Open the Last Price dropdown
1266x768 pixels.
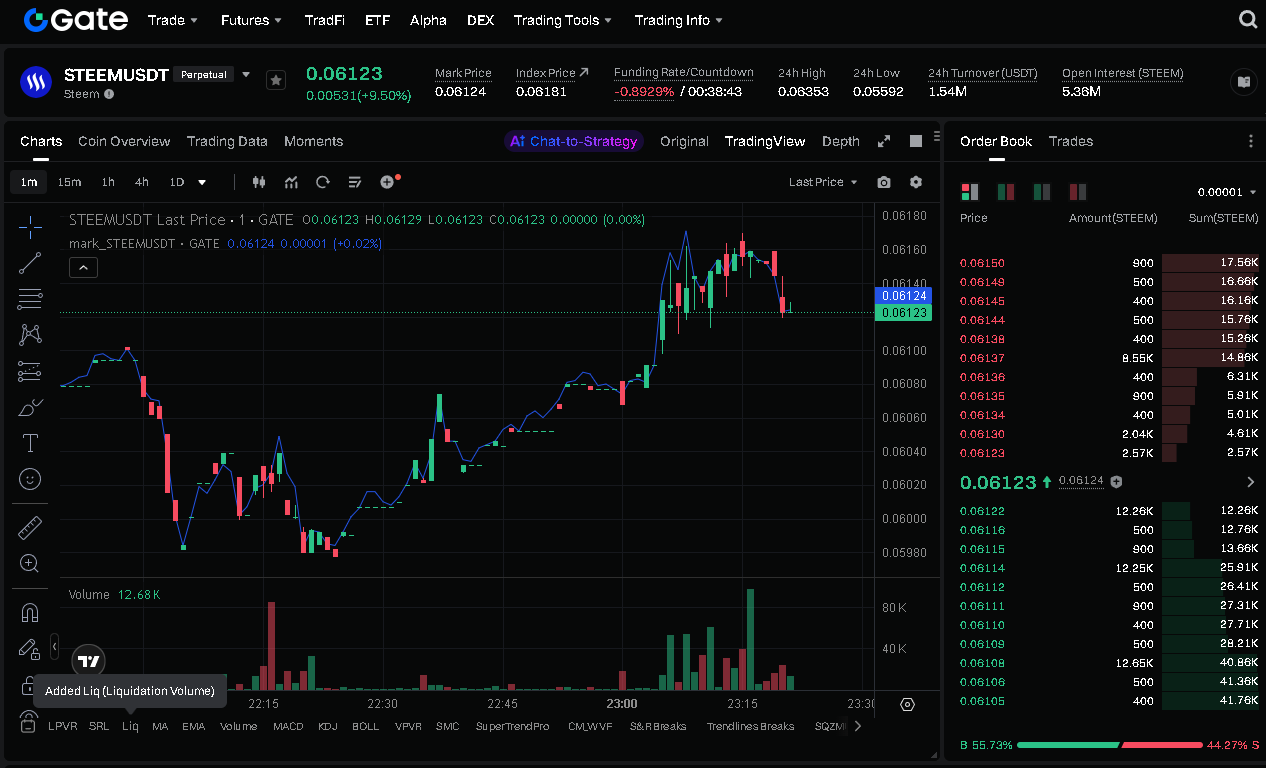(x=822, y=182)
